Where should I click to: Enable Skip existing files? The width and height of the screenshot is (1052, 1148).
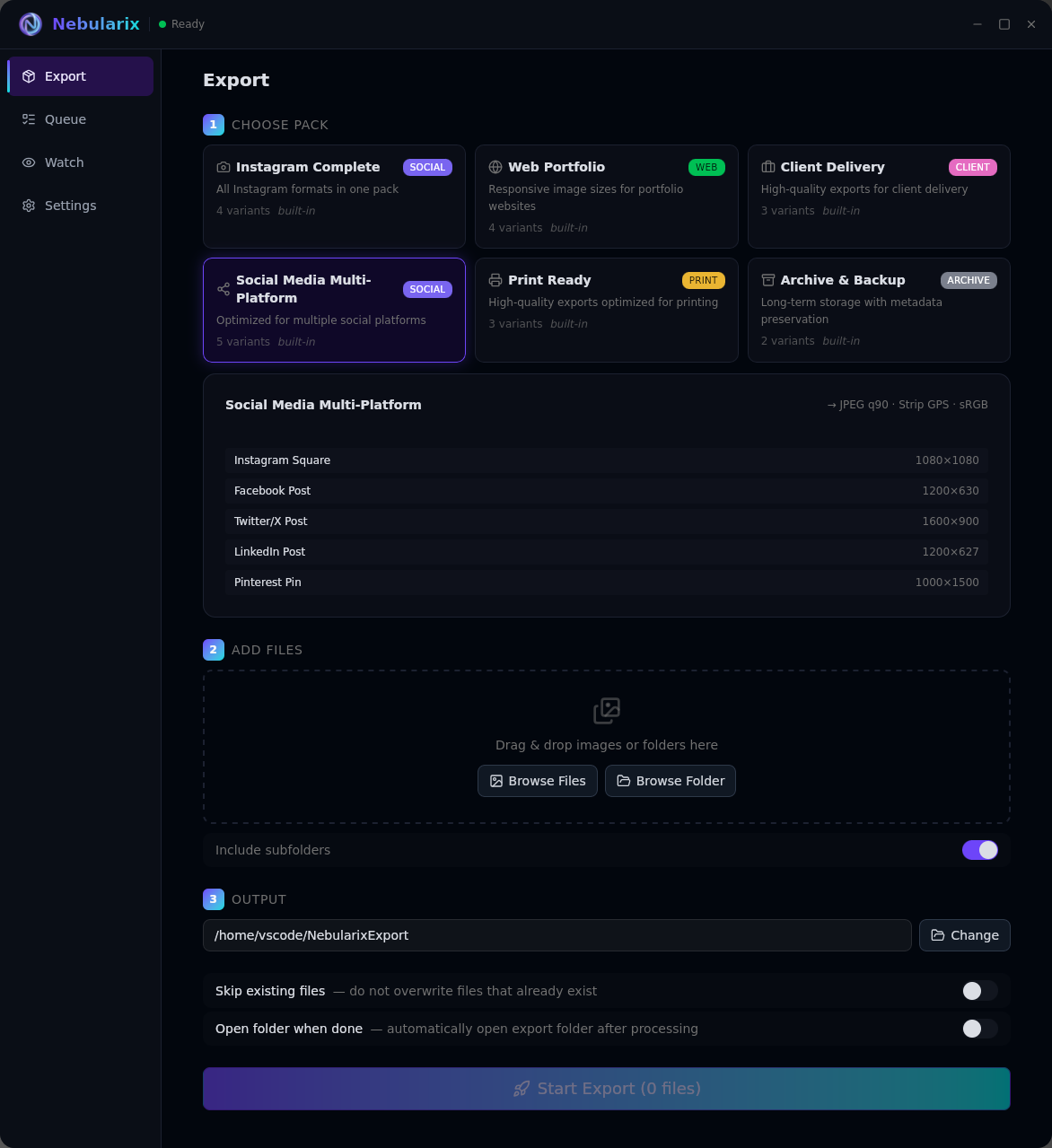pos(979,991)
